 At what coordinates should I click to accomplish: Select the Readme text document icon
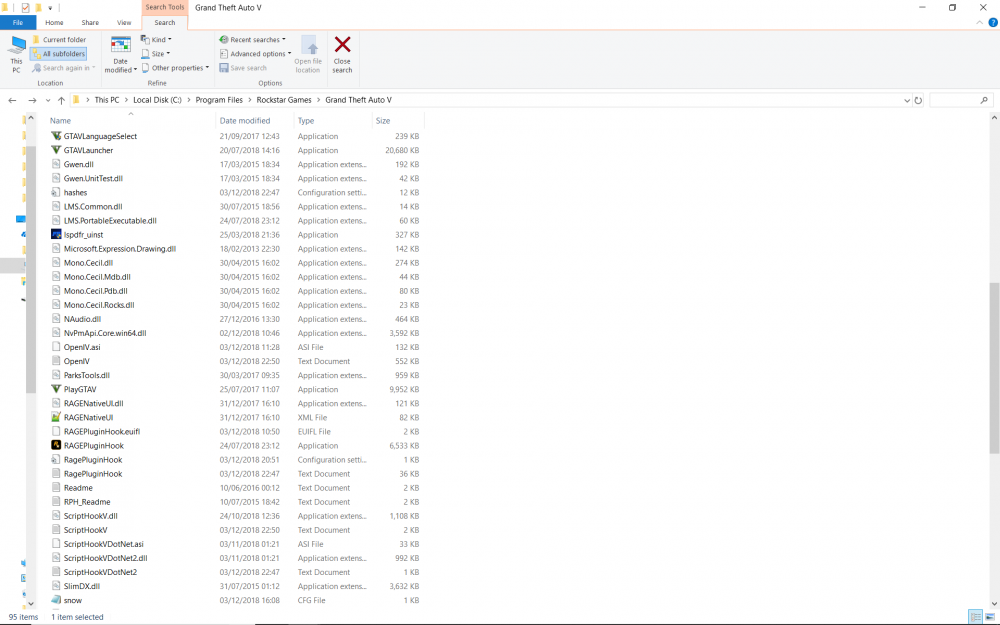click(x=56, y=487)
